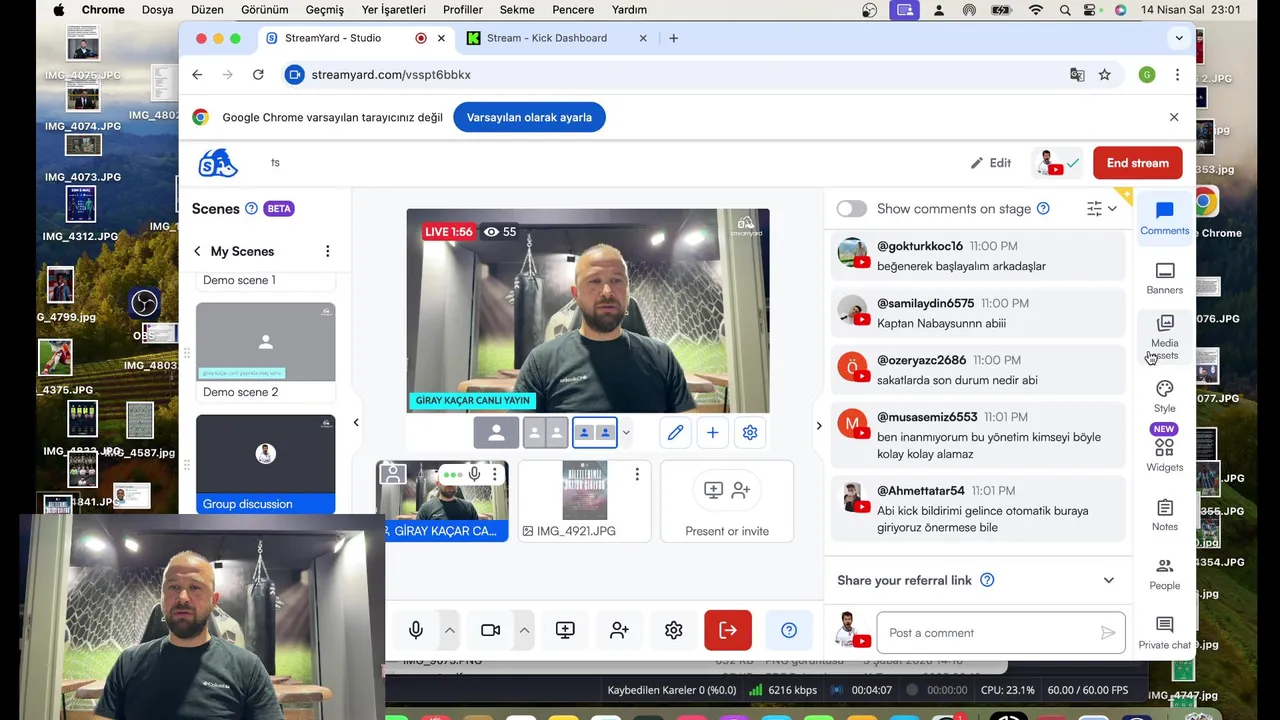Open the Pencere menu
The width and height of the screenshot is (1280, 720).
tap(574, 10)
